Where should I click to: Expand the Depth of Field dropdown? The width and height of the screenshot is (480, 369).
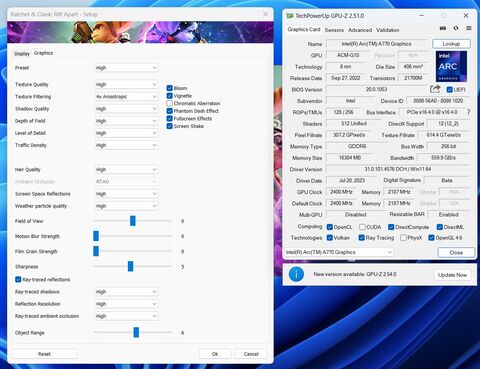(126, 121)
